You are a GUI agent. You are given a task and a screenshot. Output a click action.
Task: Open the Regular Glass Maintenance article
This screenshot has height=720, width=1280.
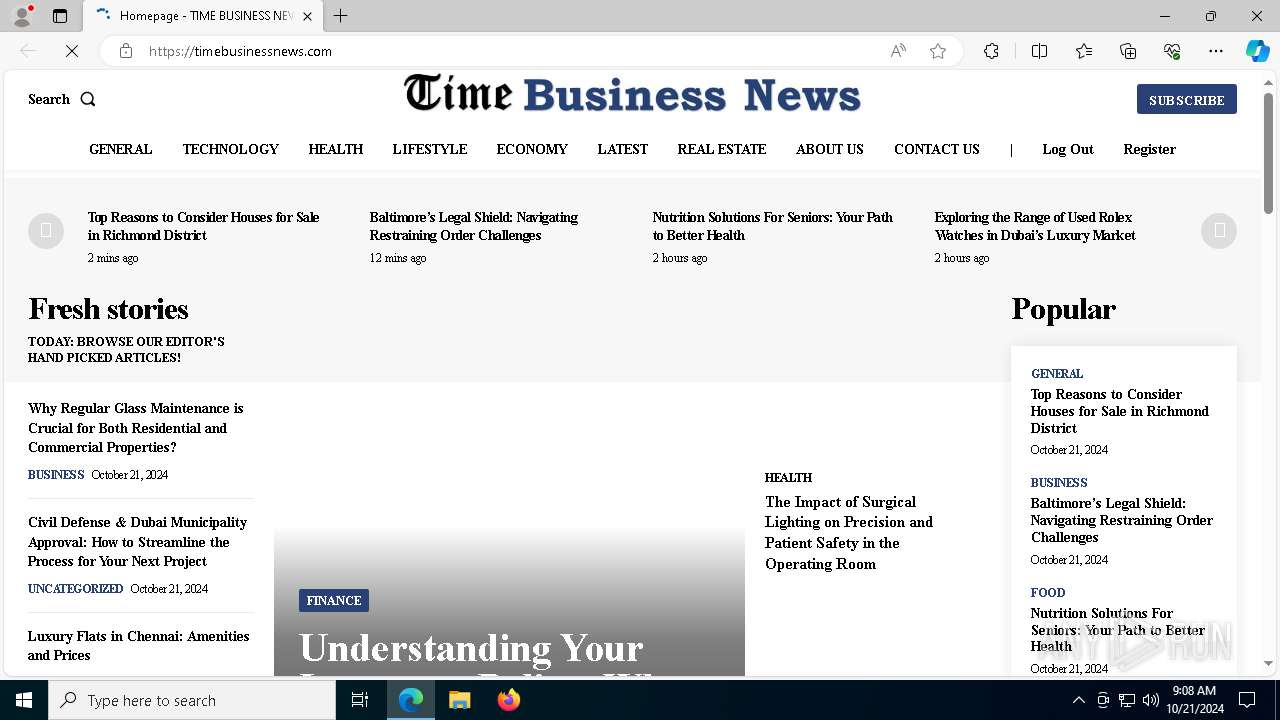136,428
